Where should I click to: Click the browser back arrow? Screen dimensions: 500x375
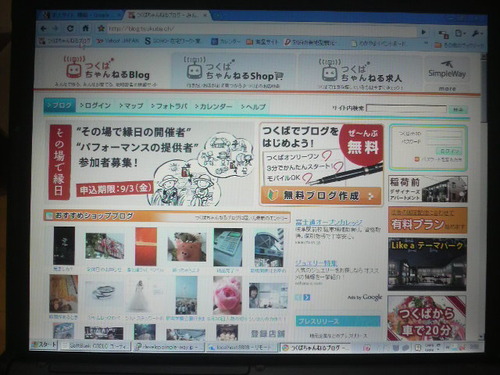click(x=44, y=29)
